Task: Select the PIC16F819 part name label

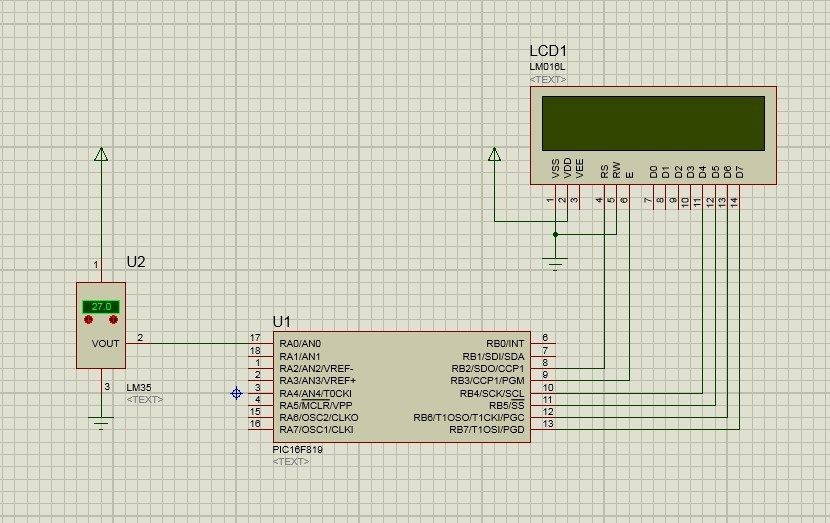Action: [297, 449]
